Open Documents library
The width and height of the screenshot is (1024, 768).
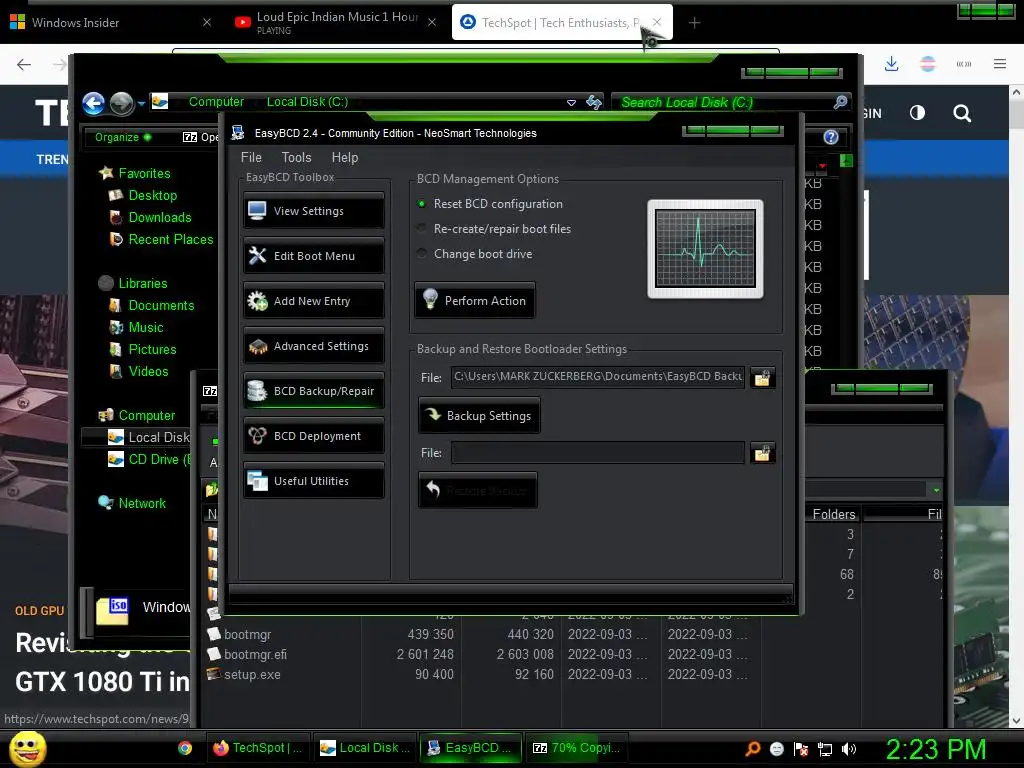[x=152, y=306]
